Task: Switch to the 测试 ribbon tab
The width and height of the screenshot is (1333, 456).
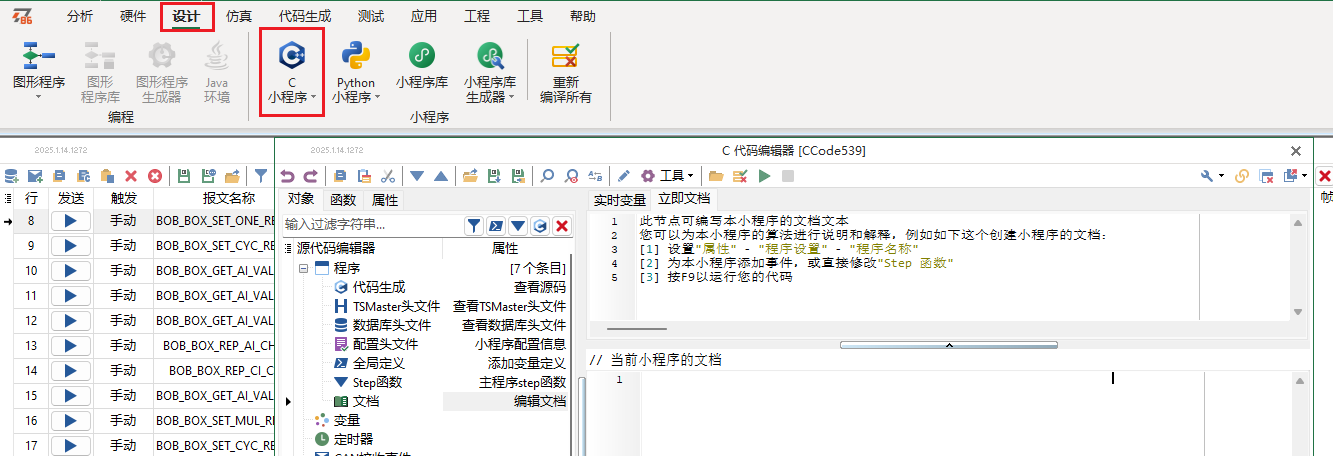Action: (370, 16)
